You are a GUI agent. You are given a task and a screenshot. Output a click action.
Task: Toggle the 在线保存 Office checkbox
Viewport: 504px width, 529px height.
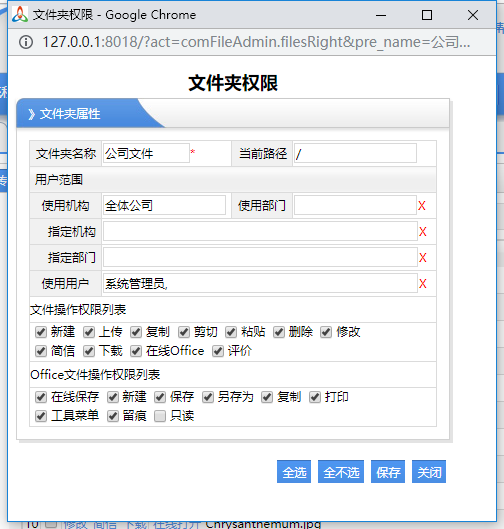pos(41,397)
